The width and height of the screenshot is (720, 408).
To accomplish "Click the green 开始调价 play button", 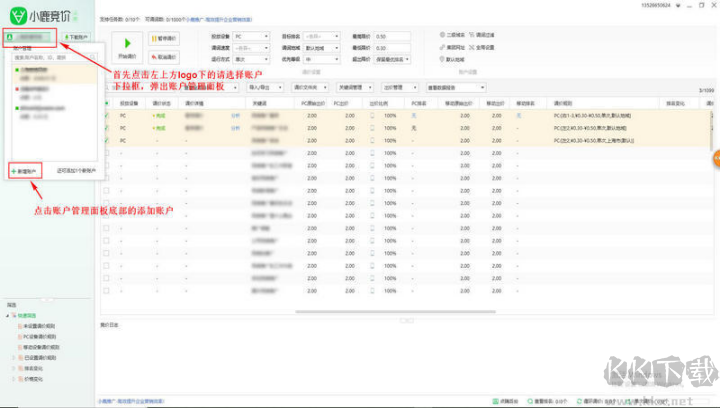I will click(x=127, y=47).
